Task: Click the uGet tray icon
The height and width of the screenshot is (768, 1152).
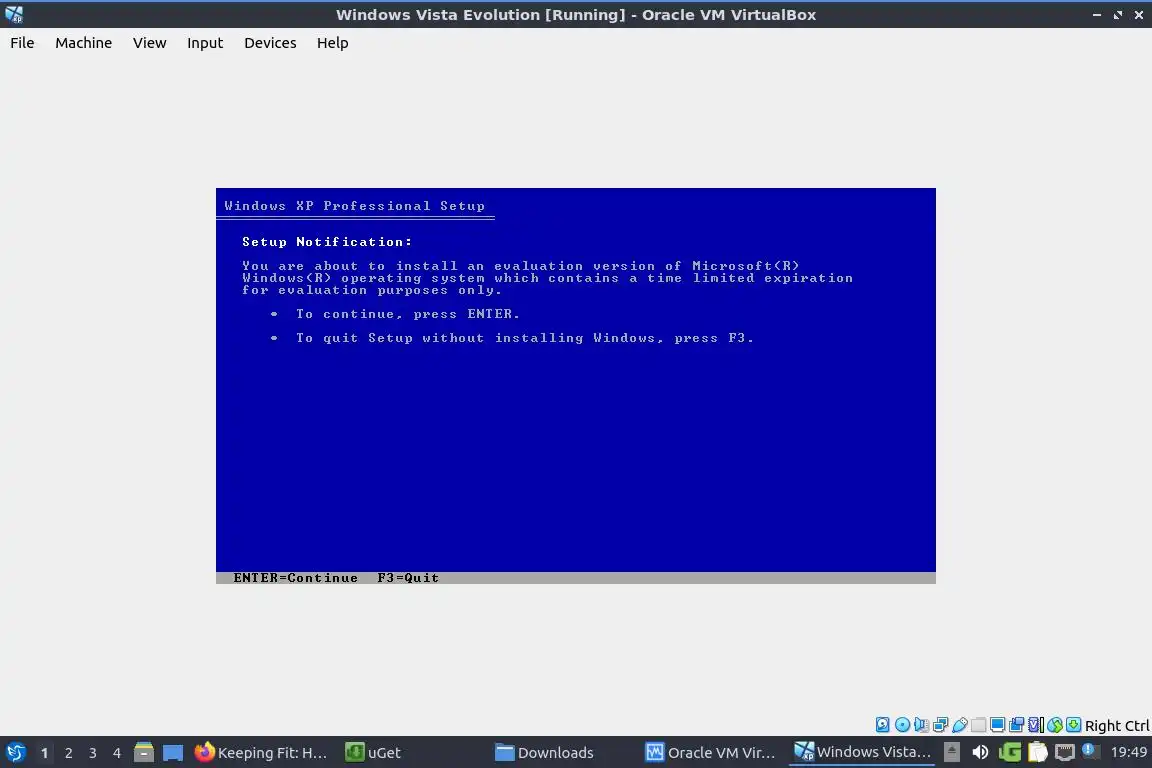Action: (x=1010, y=752)
